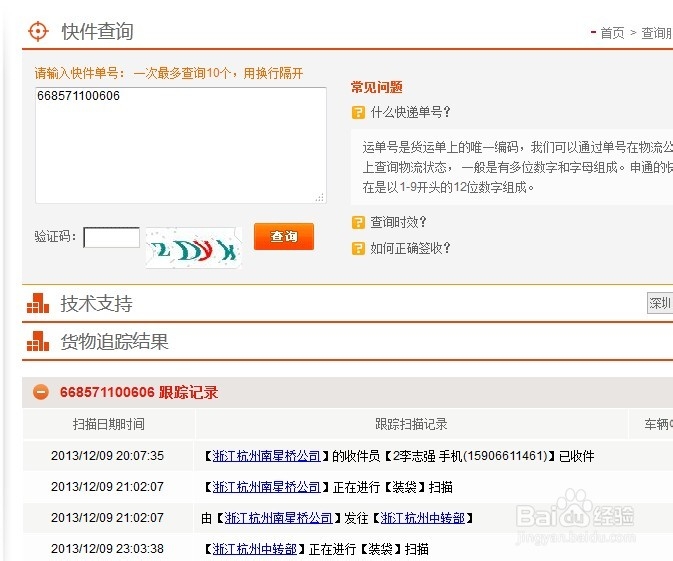Click the textarea resize grip corner

pos(320,197)
